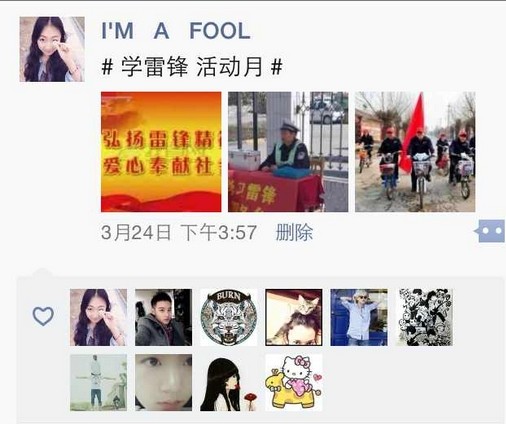Screen dimensions: 506x424
Task: Open the avatar of person standing outdoors
Action: [98, 382]
